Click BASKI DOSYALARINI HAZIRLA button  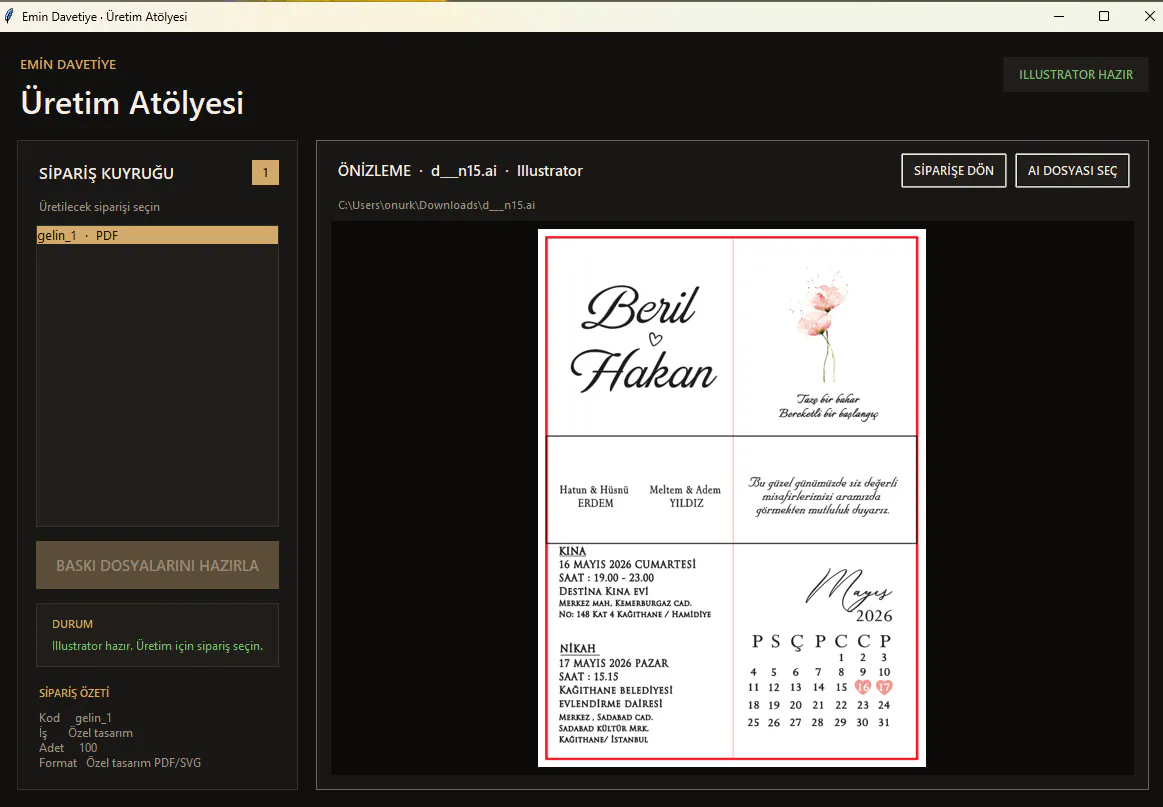tap(157, 565)
